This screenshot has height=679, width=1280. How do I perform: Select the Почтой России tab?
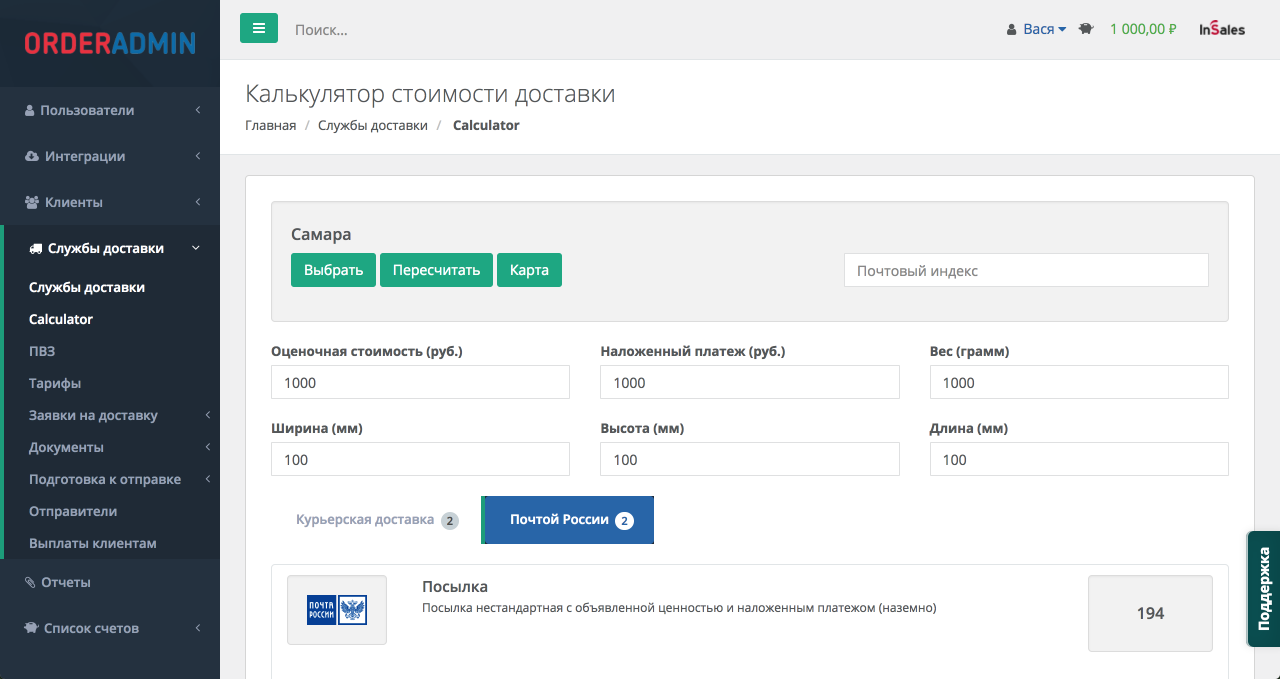pos(569,520)
